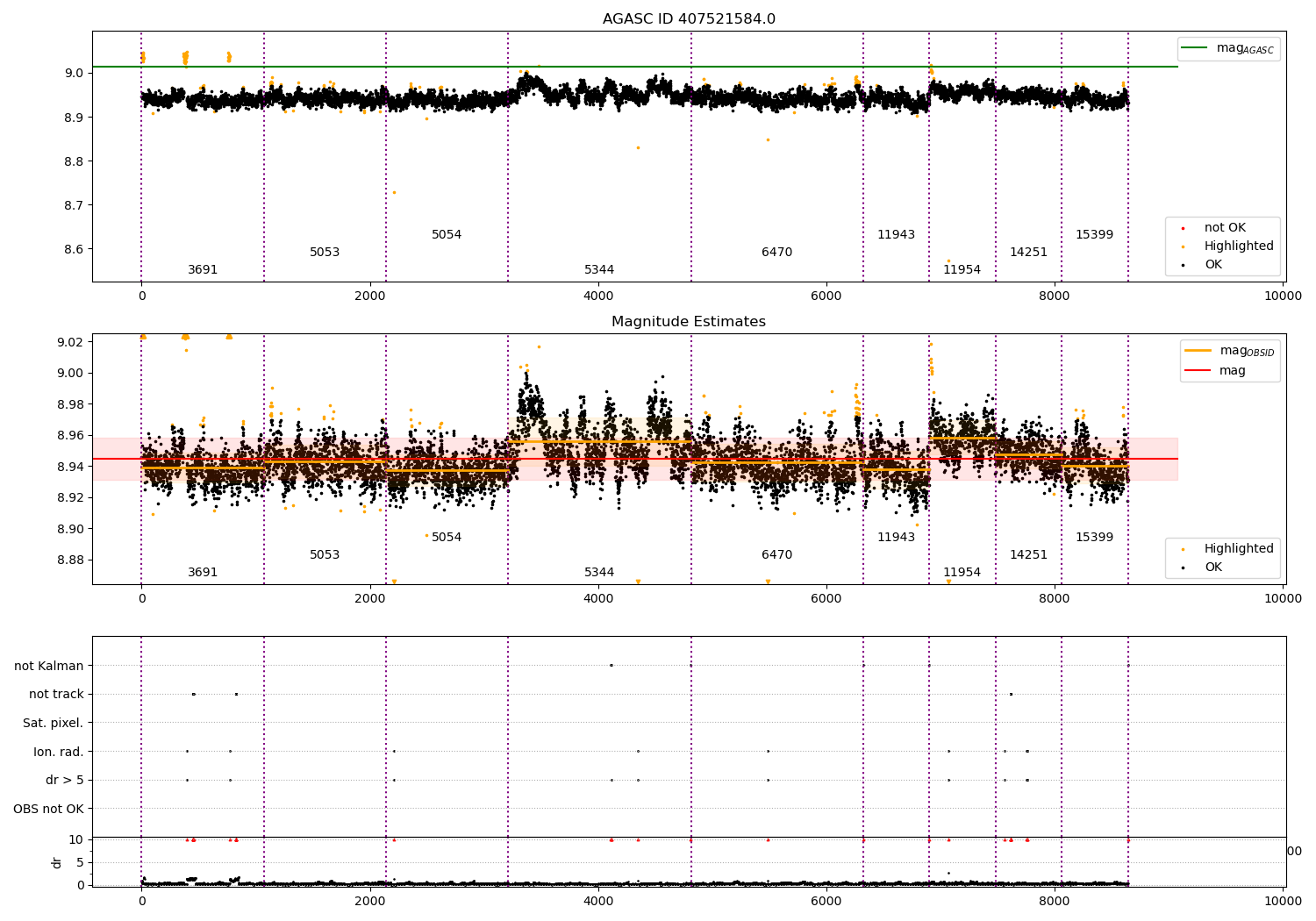Click the 8.96 y-axis tick label
1316x921 pixels.
pos(71,435)
